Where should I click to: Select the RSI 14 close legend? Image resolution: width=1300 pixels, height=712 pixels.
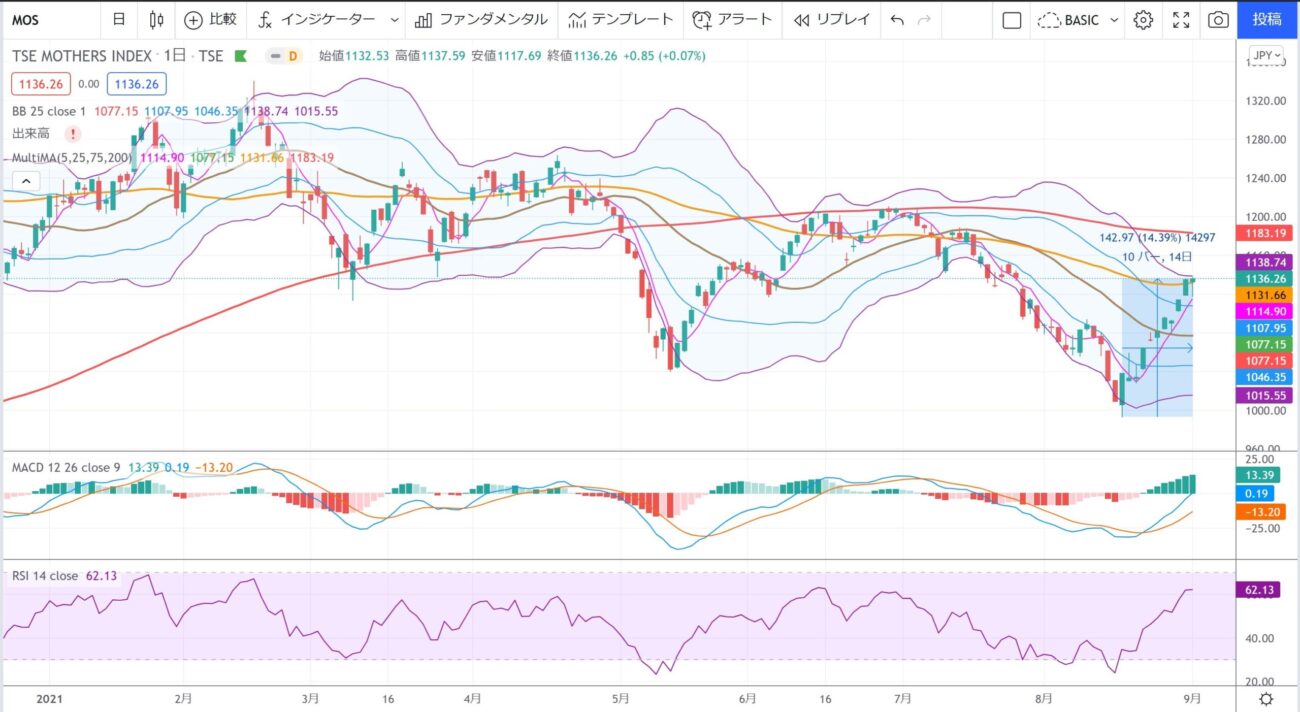(x=44, y=575)
